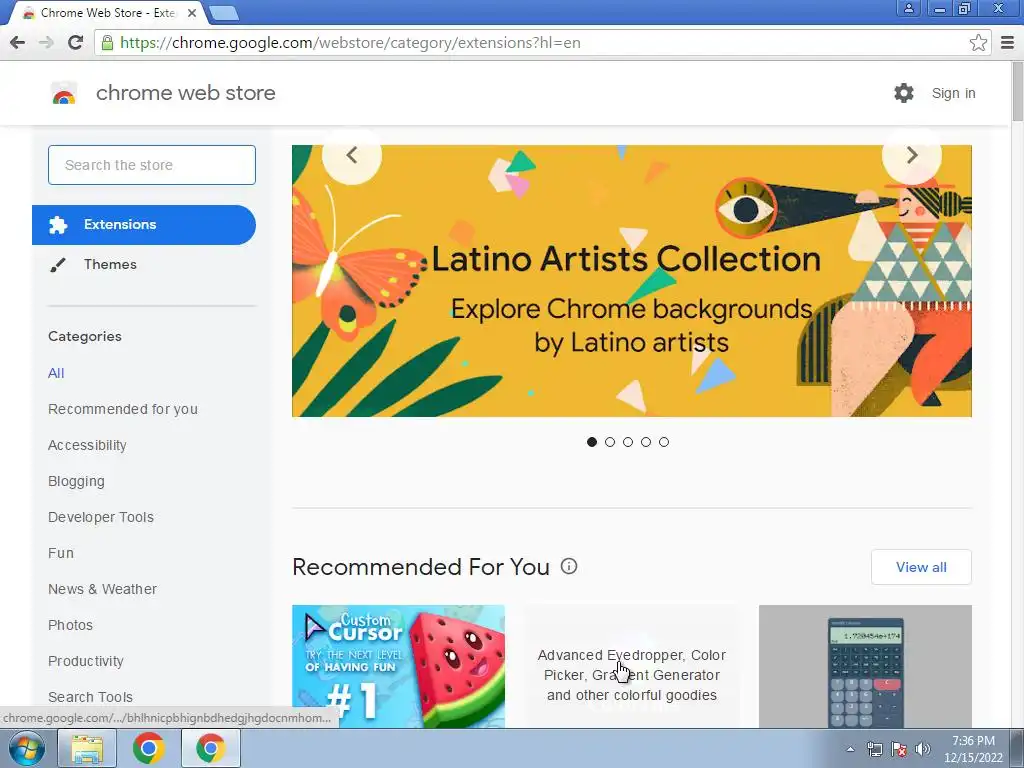Select second carousel dot indicator
The width and height of the screenshot is (1024, 768).
click(x=610, y=442)
